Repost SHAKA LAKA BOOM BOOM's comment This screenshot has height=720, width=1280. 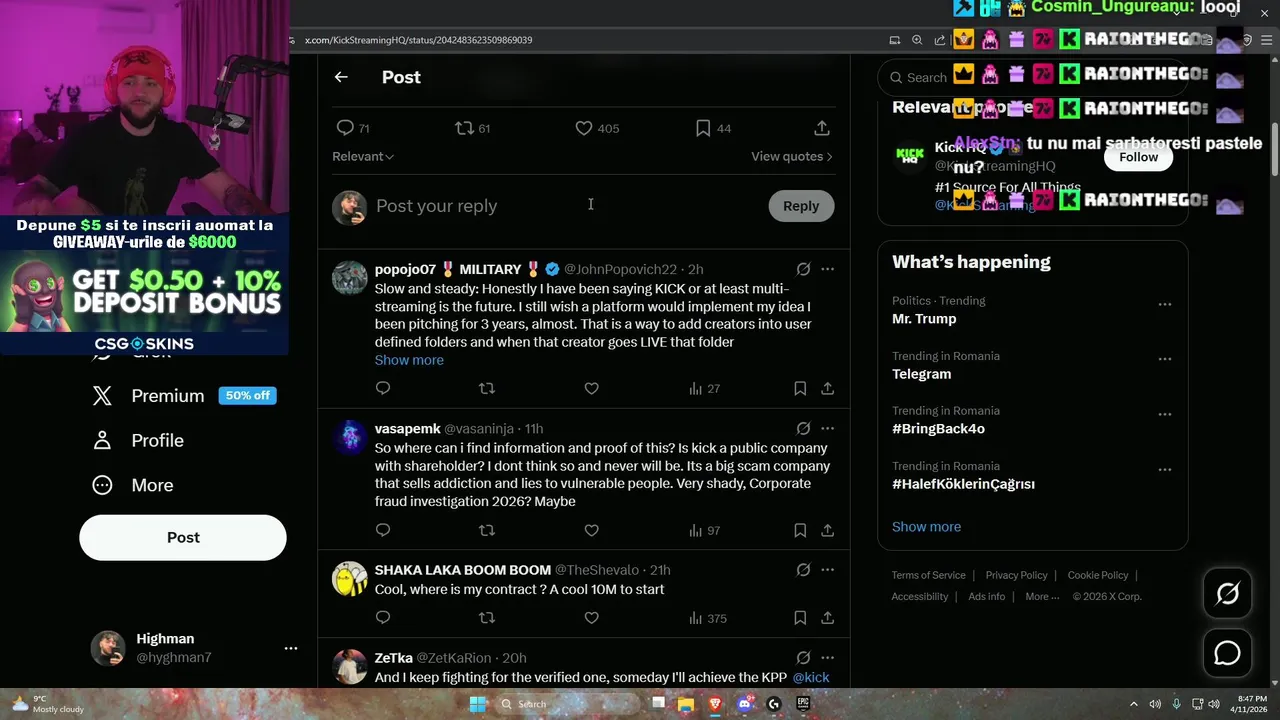pos(487,618)
